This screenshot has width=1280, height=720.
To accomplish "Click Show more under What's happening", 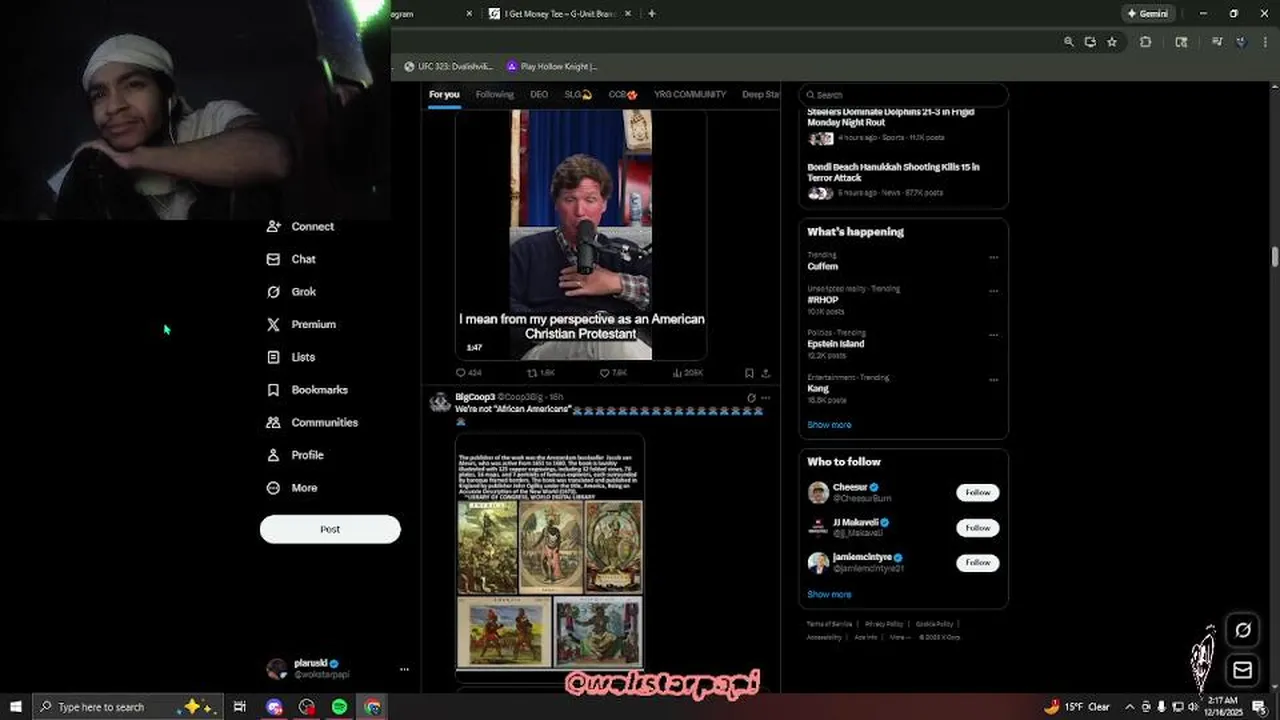I will tap(829, 425).
